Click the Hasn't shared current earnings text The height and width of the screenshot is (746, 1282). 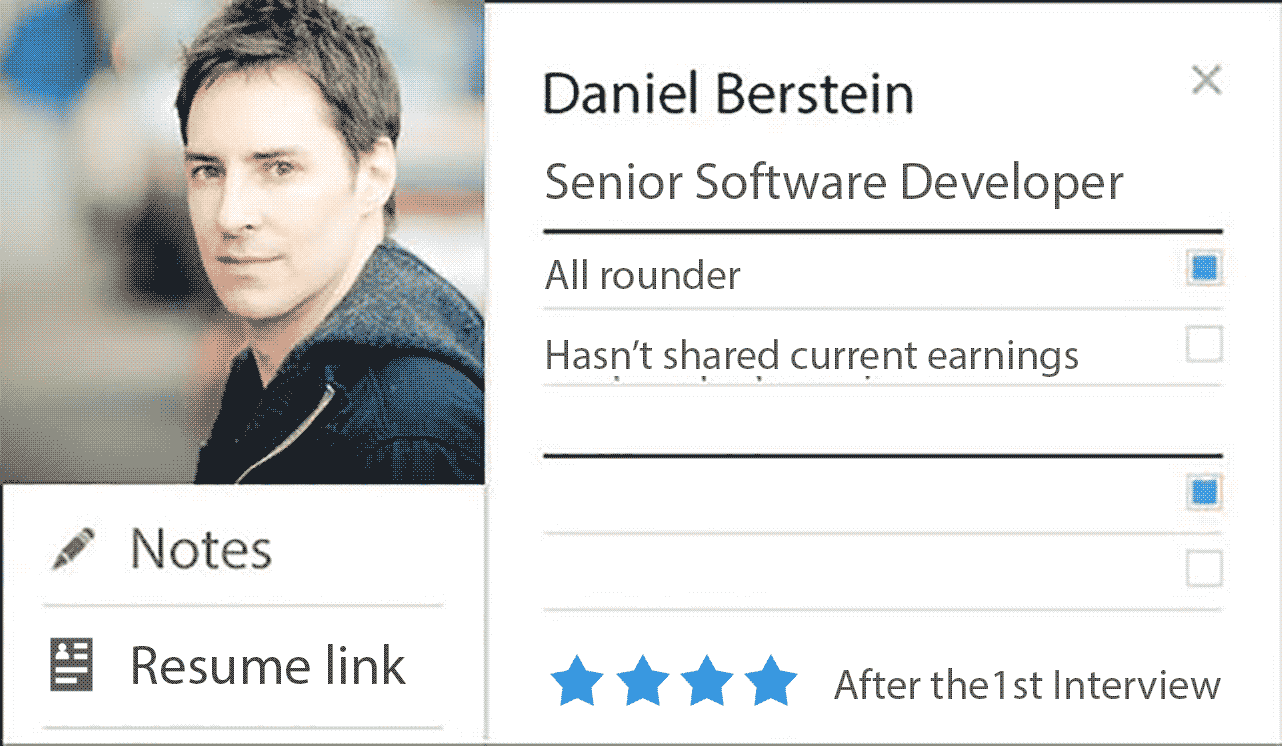pos(811,355)
